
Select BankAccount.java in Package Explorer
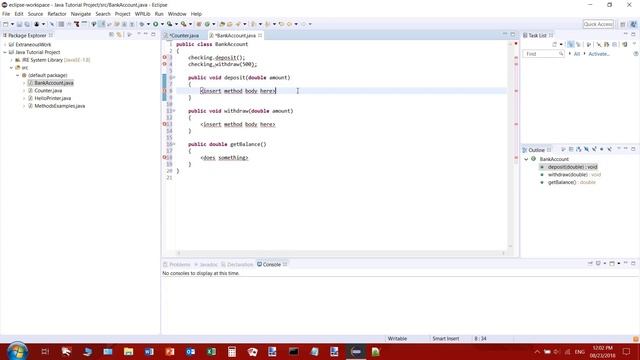click(53, 83)
